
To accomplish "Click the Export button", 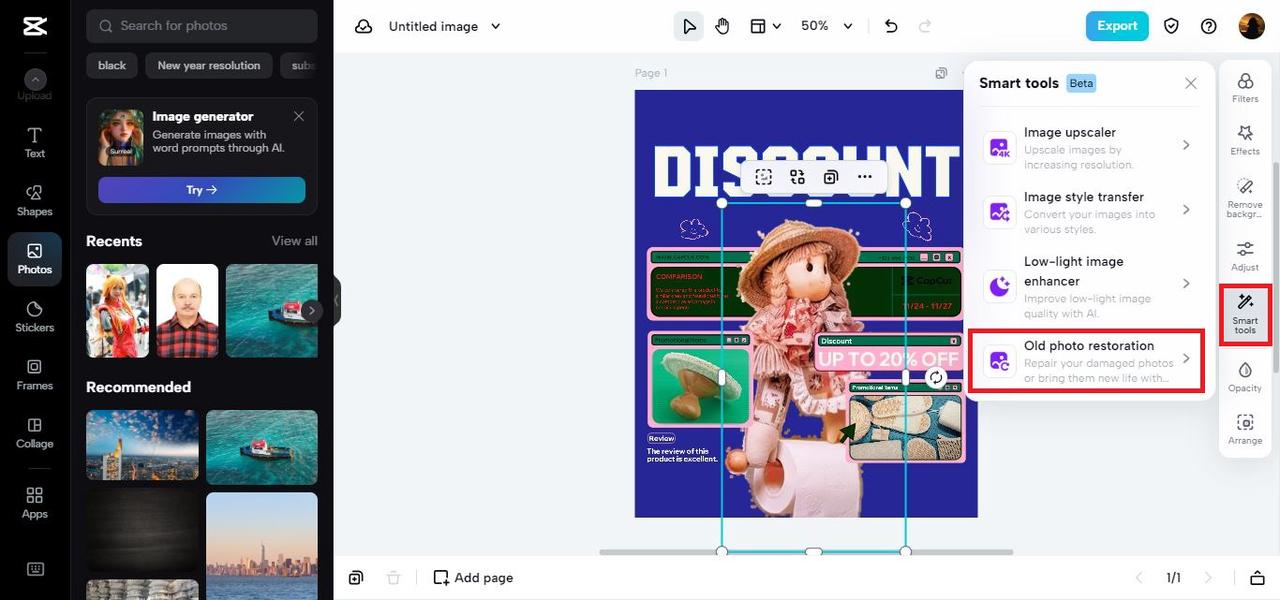I will [x=1117, y=26].
